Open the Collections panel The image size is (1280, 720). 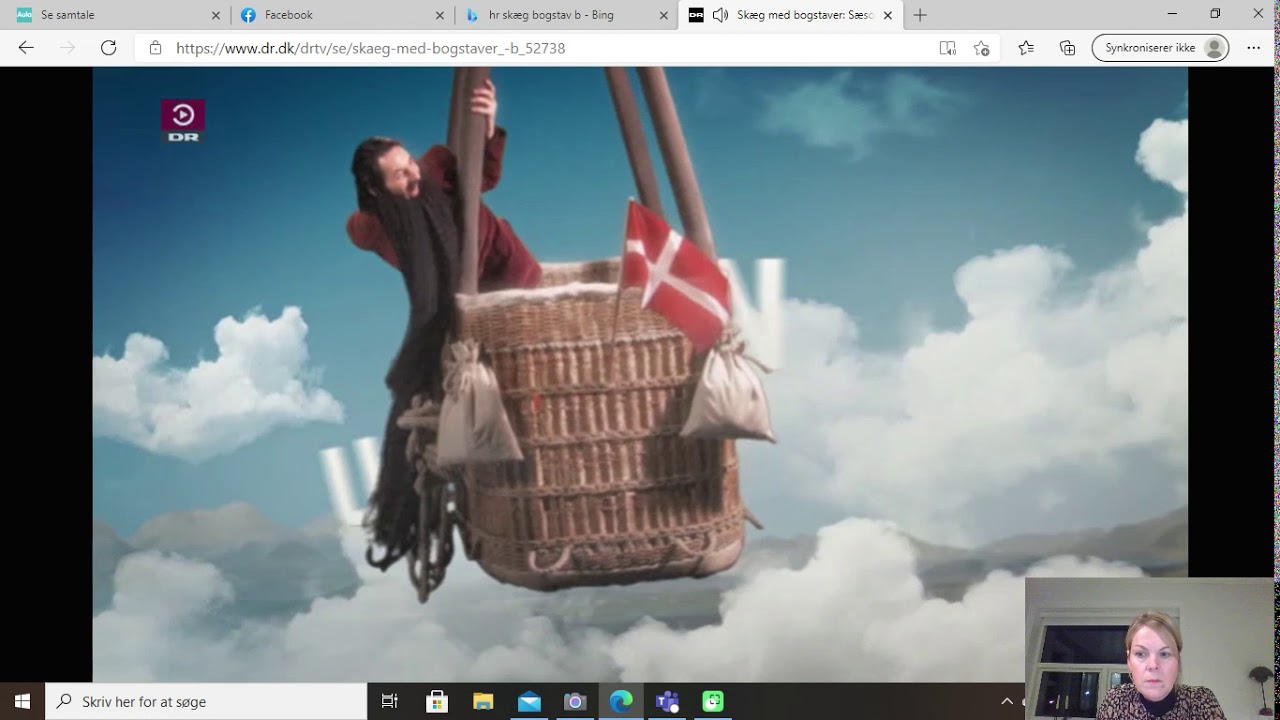point(1067,48)
